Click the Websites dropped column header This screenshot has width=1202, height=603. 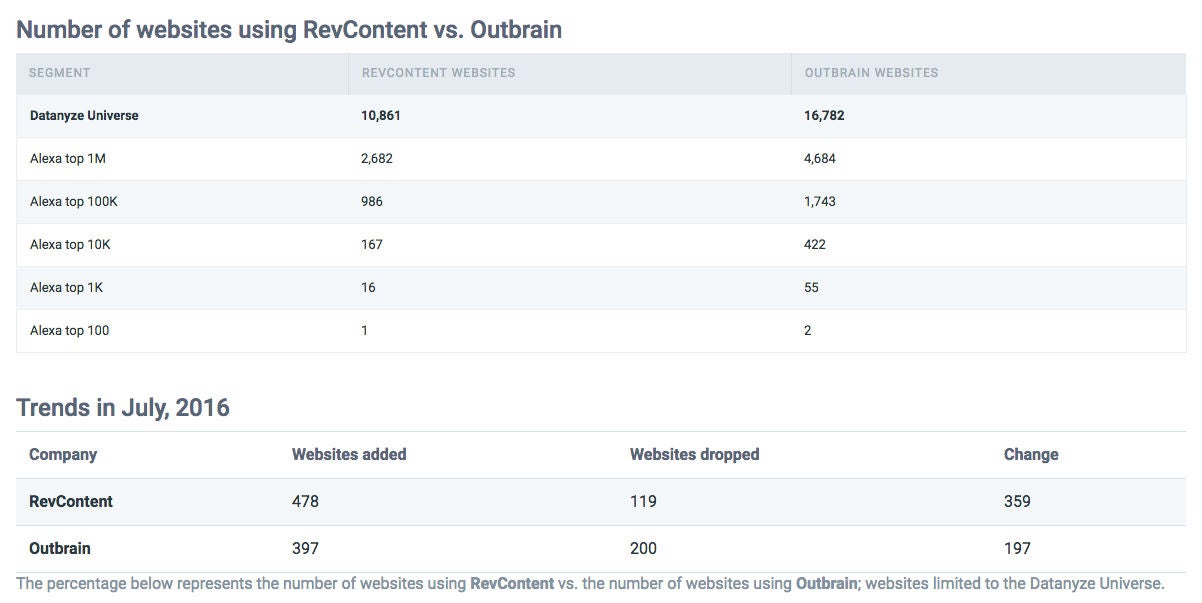tap(694, 455)
